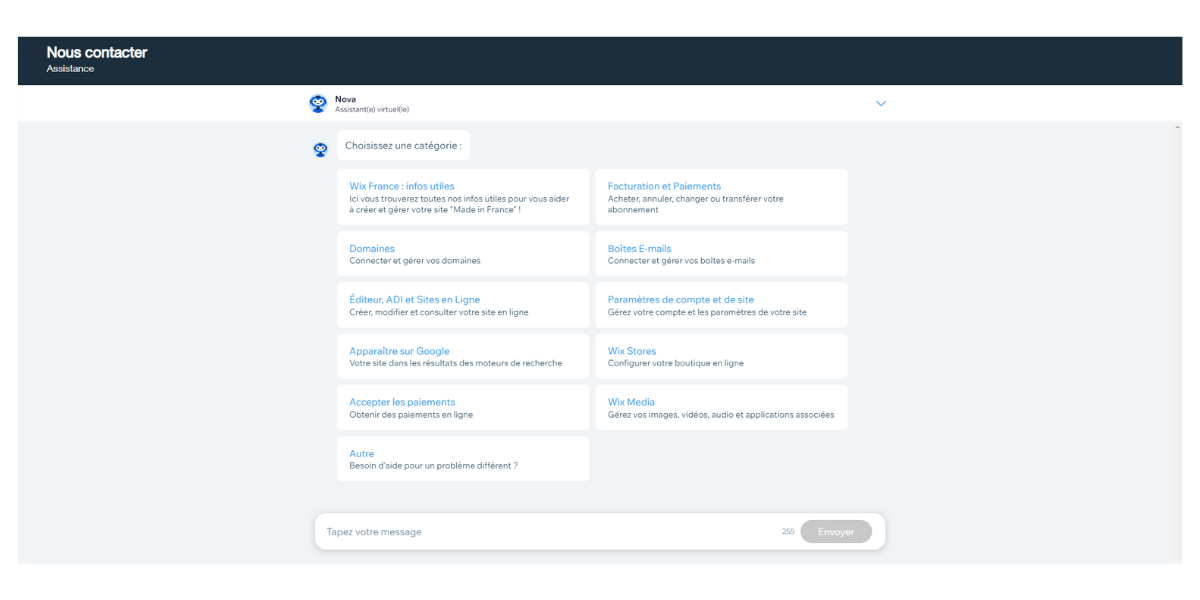Select the "Facturation et Paiements" category
Screen dimensions: 1200x600
(x=721, y=197)
